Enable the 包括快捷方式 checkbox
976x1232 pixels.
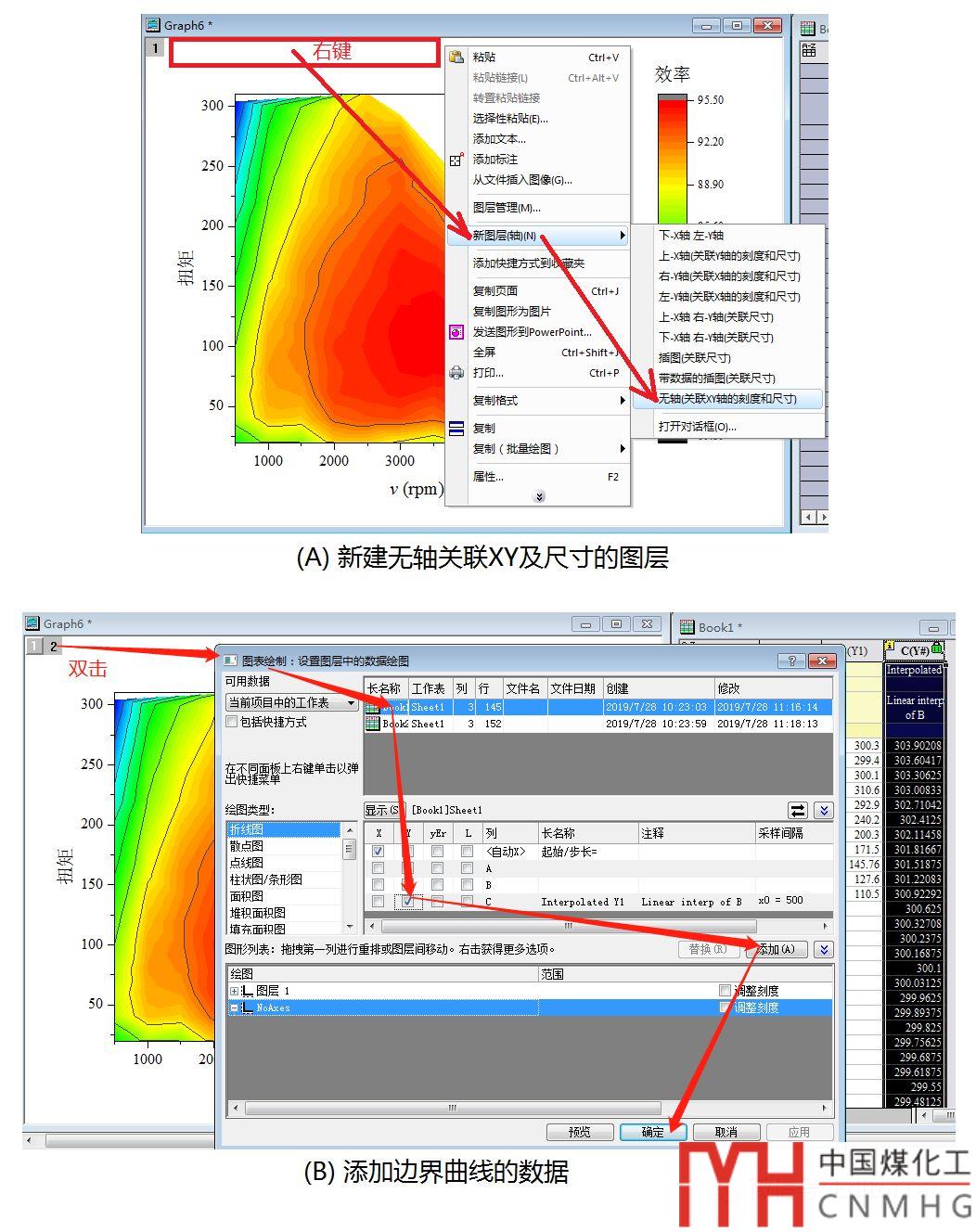[232, 722]
